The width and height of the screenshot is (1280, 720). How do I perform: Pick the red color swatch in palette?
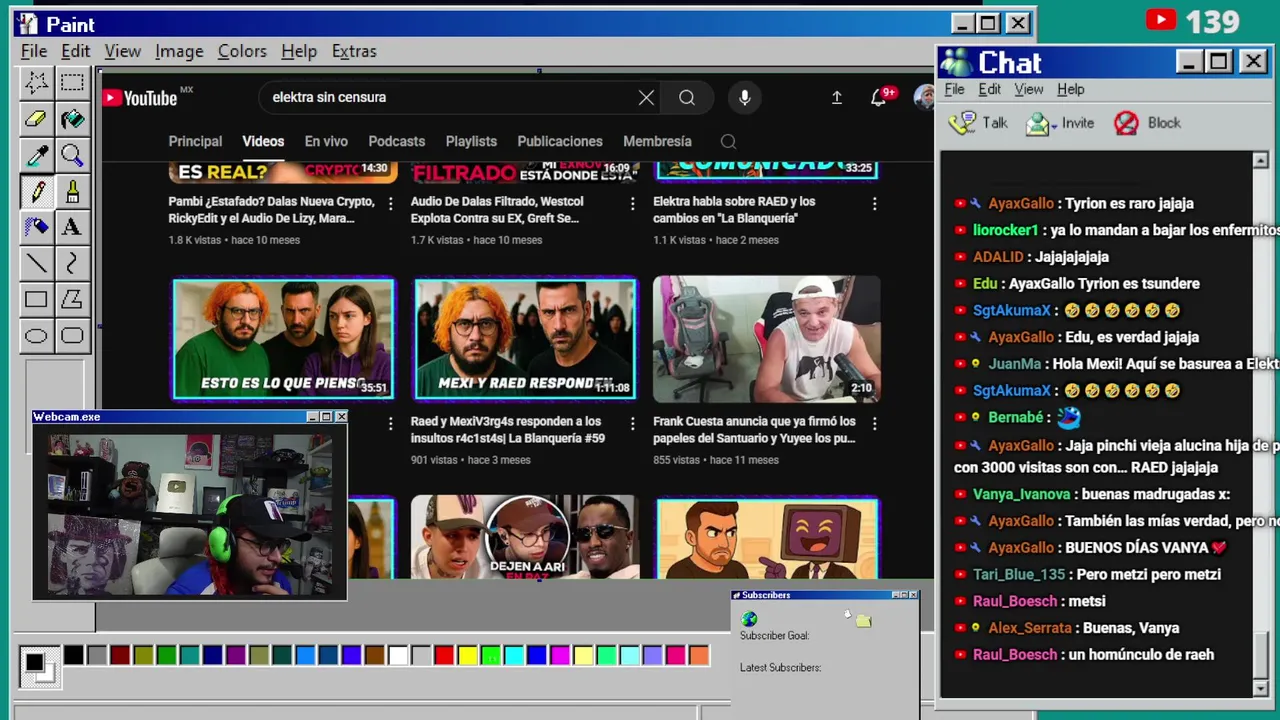(444, 656)
